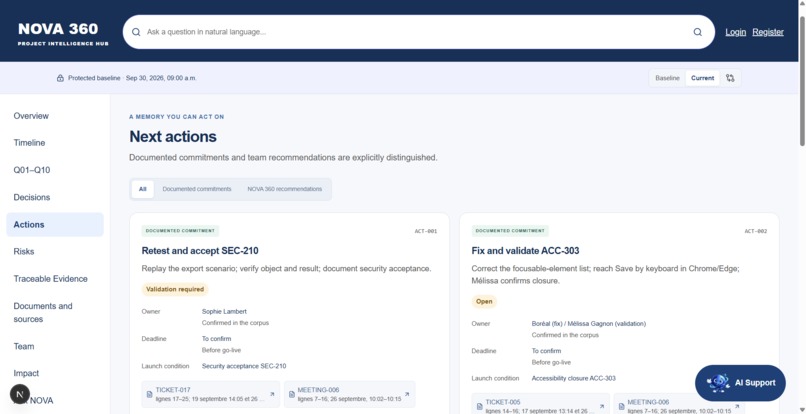
Task: Submit search with right magnifier icon
Action: pyautogui.click(x=698, y=32)
